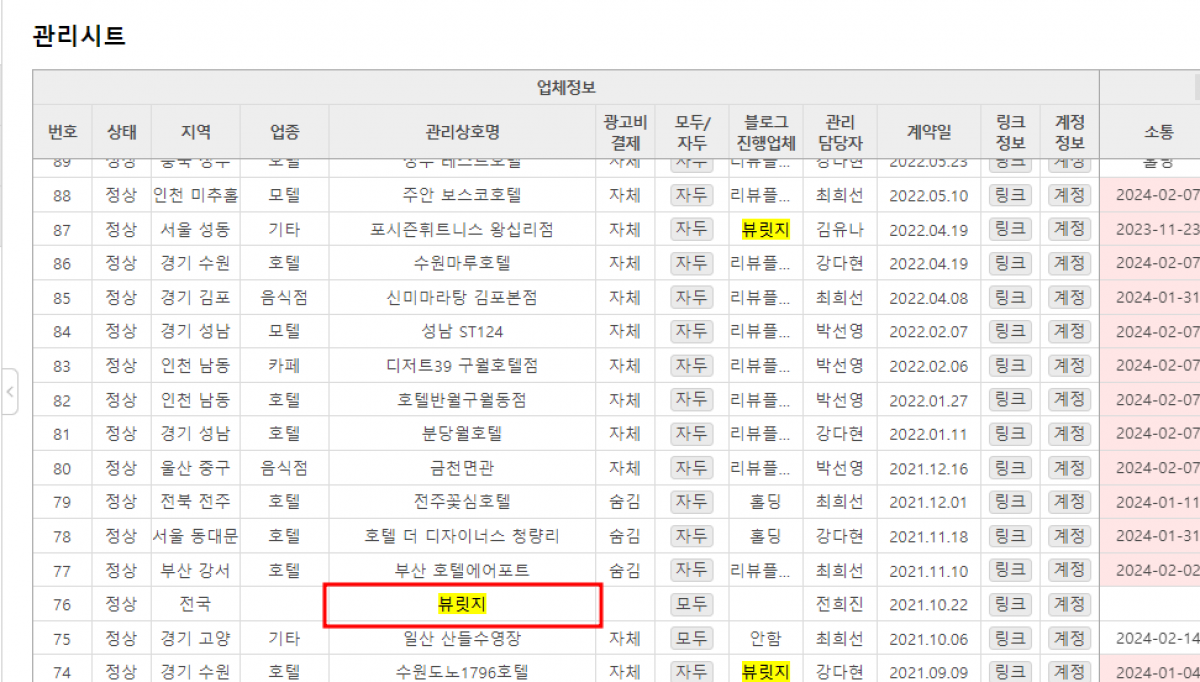
Task: Click the 계약일 column header
Action: pos(929,132)
